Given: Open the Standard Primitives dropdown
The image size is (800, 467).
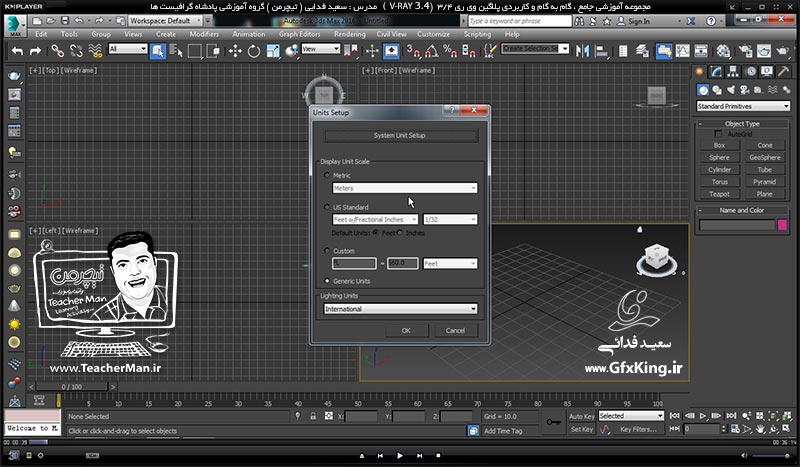Looking at the screenshot, I should (743, 106).
